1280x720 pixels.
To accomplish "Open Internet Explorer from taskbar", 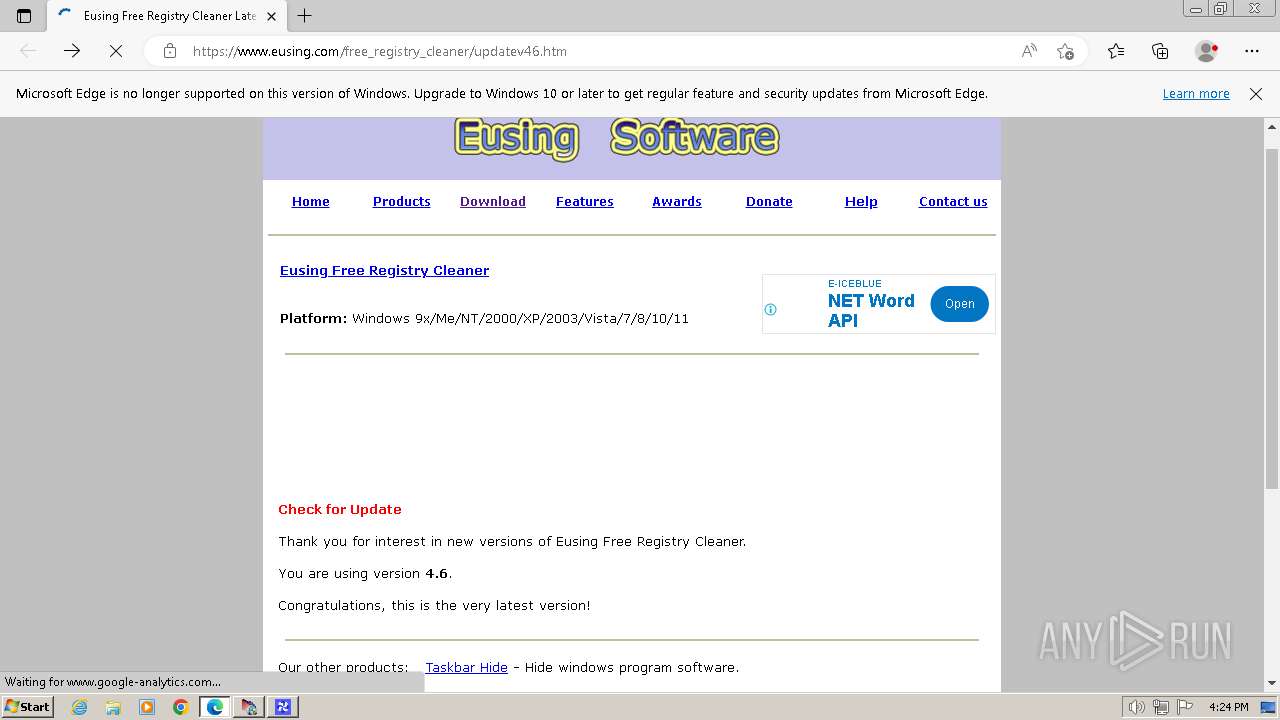I will [x=80, y=707].
